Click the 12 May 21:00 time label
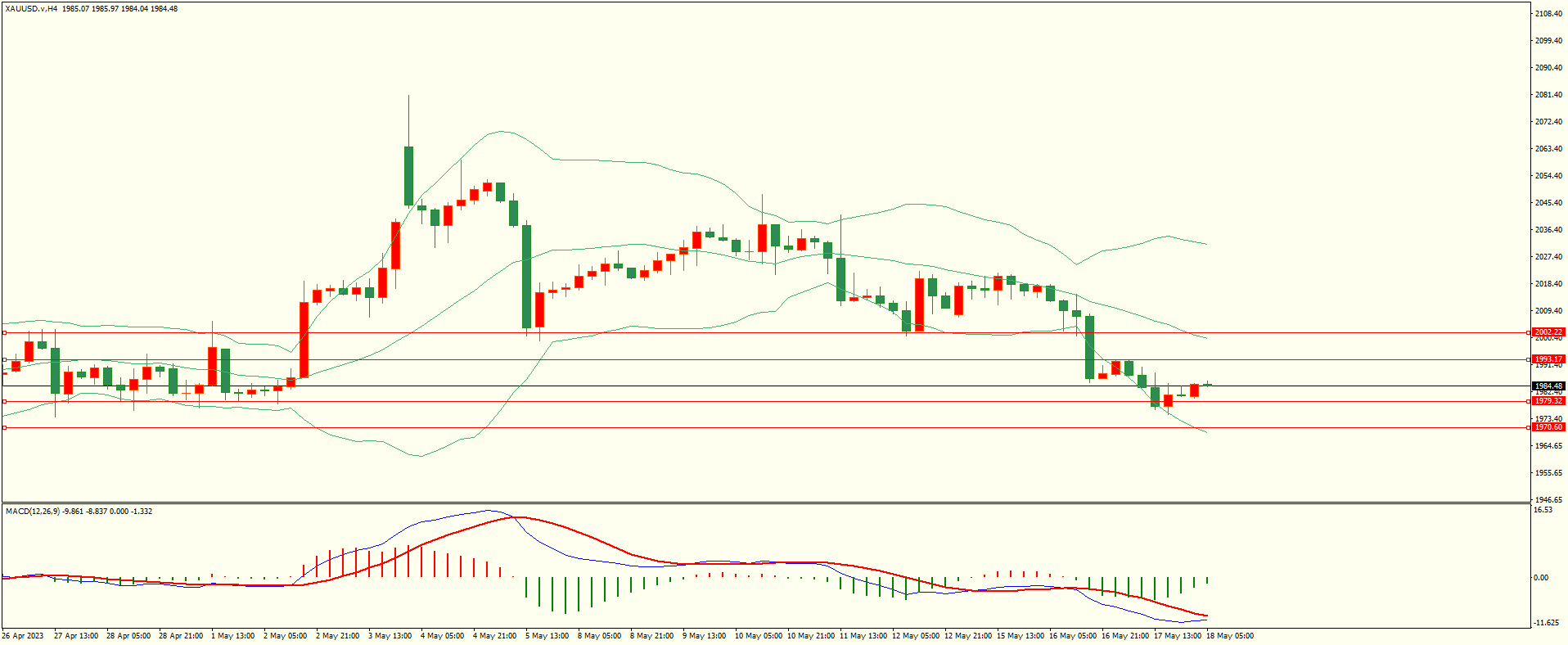1568x645 pixels. pos(968,636)
